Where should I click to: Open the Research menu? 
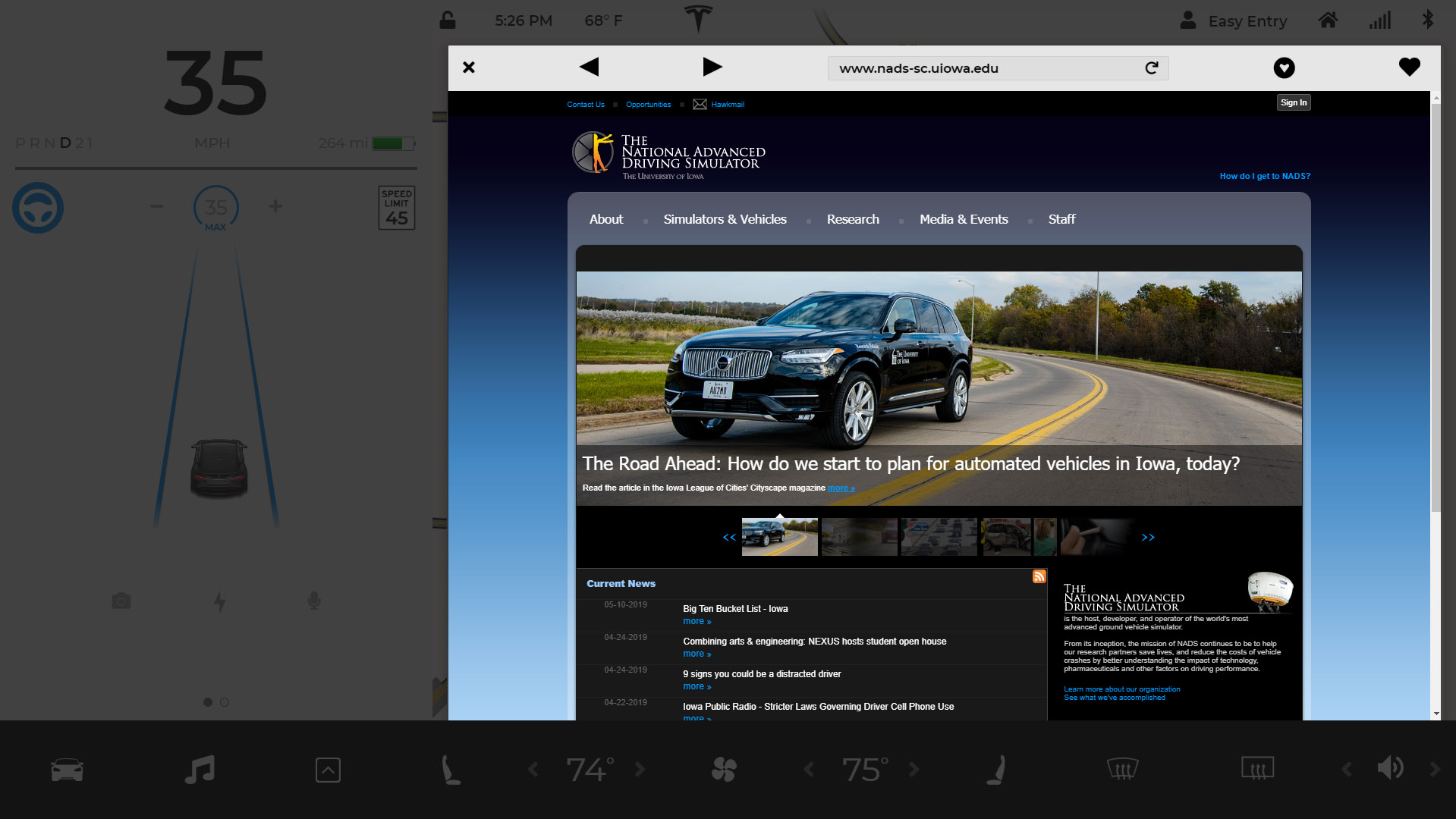point(853,219)
